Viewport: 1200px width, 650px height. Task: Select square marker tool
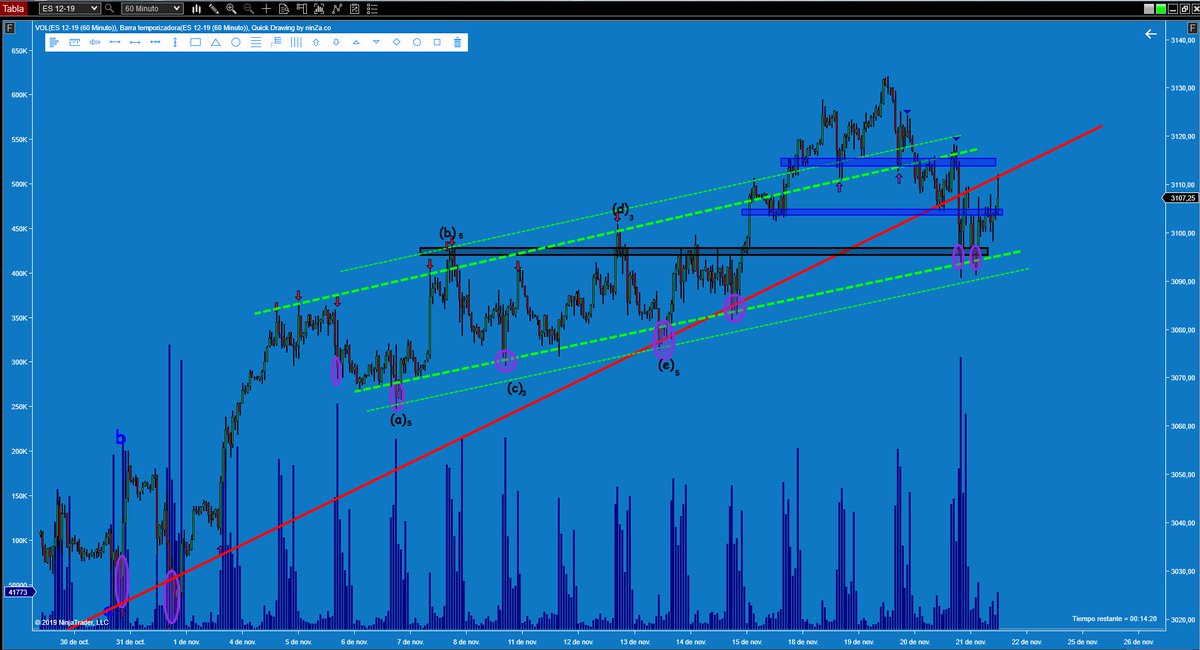pyautogui.click(x=437, y=42)
